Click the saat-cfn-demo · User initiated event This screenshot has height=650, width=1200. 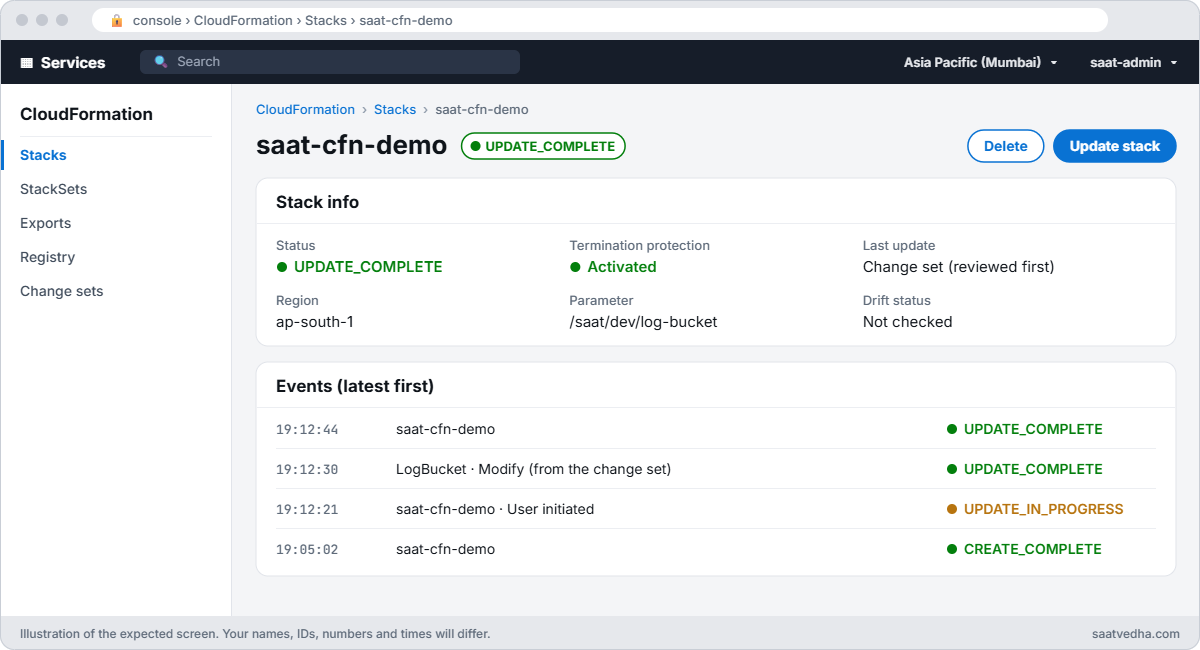pos(495,509)
